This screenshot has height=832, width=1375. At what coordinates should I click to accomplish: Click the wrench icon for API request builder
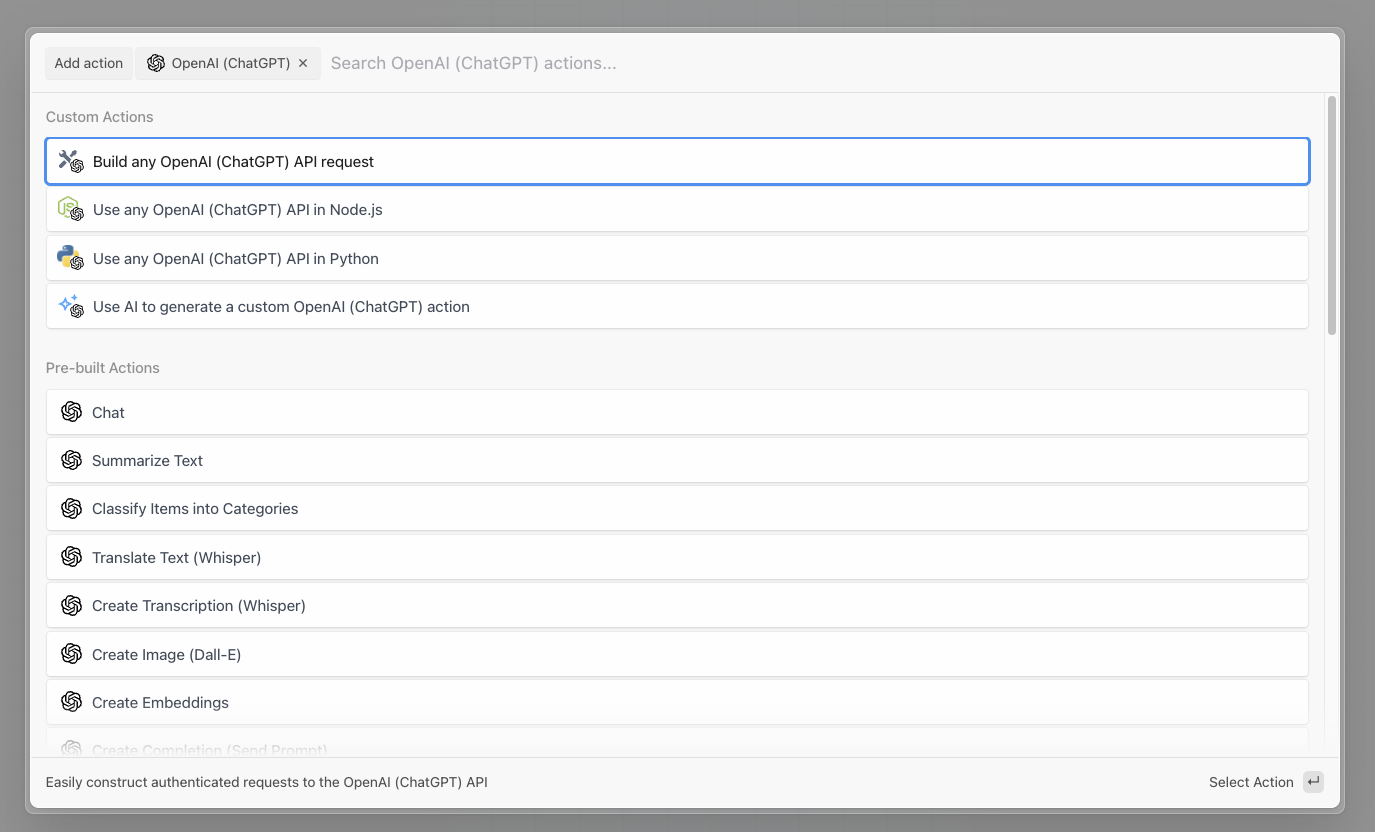click(x=70, y=161)
